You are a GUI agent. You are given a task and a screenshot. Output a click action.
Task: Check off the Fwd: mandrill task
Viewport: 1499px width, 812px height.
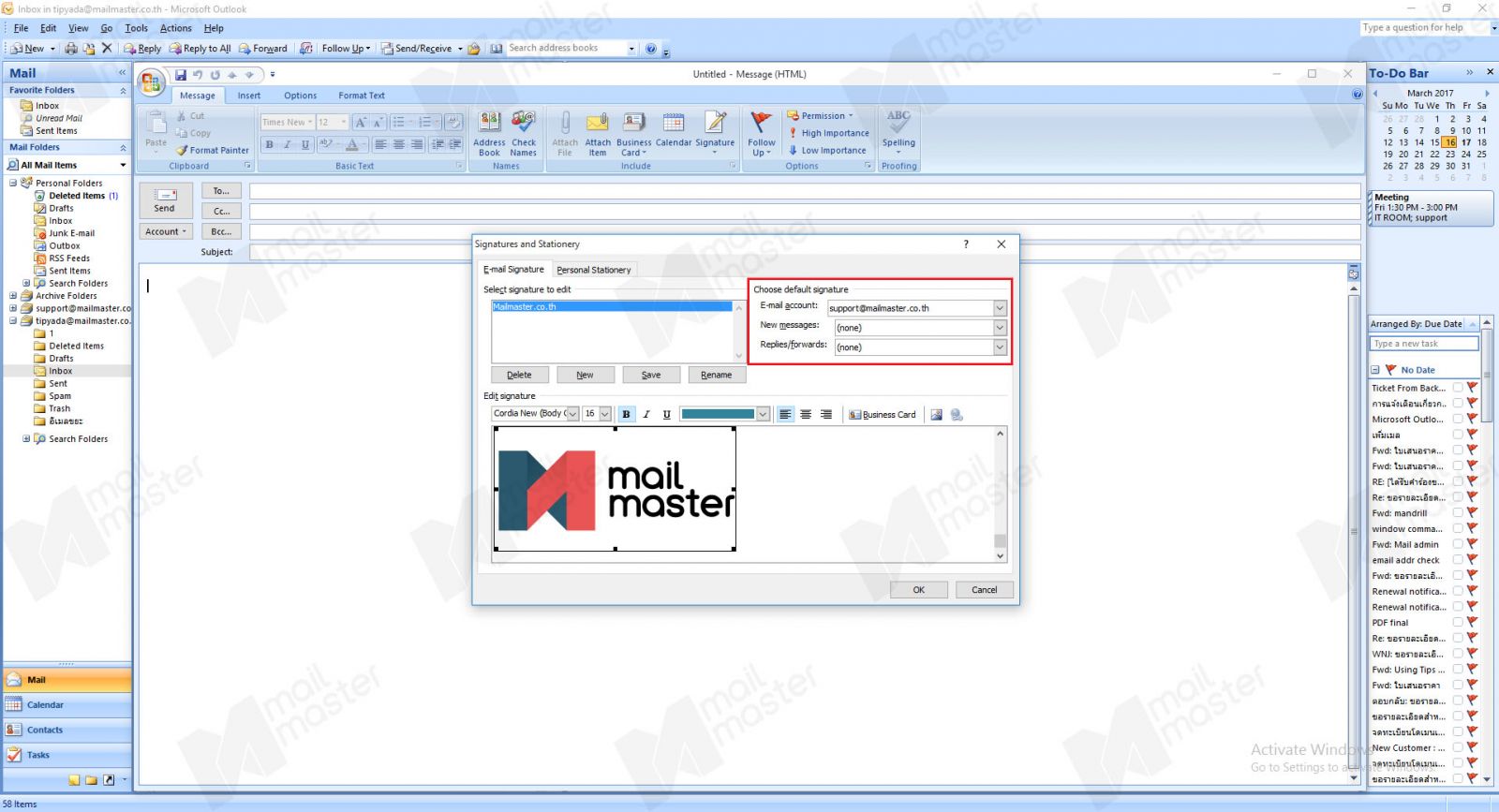point(1458,512)
